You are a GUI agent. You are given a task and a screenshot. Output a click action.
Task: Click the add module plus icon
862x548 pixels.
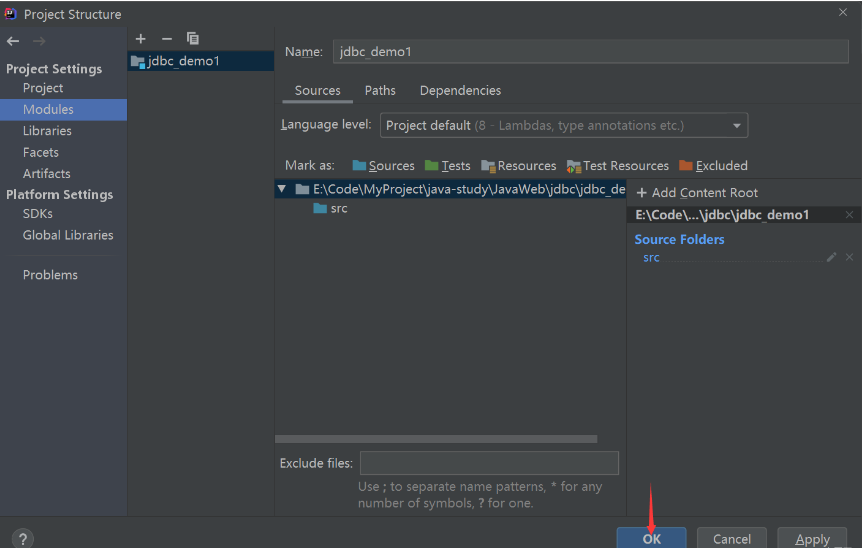click(x=141, y=39)
